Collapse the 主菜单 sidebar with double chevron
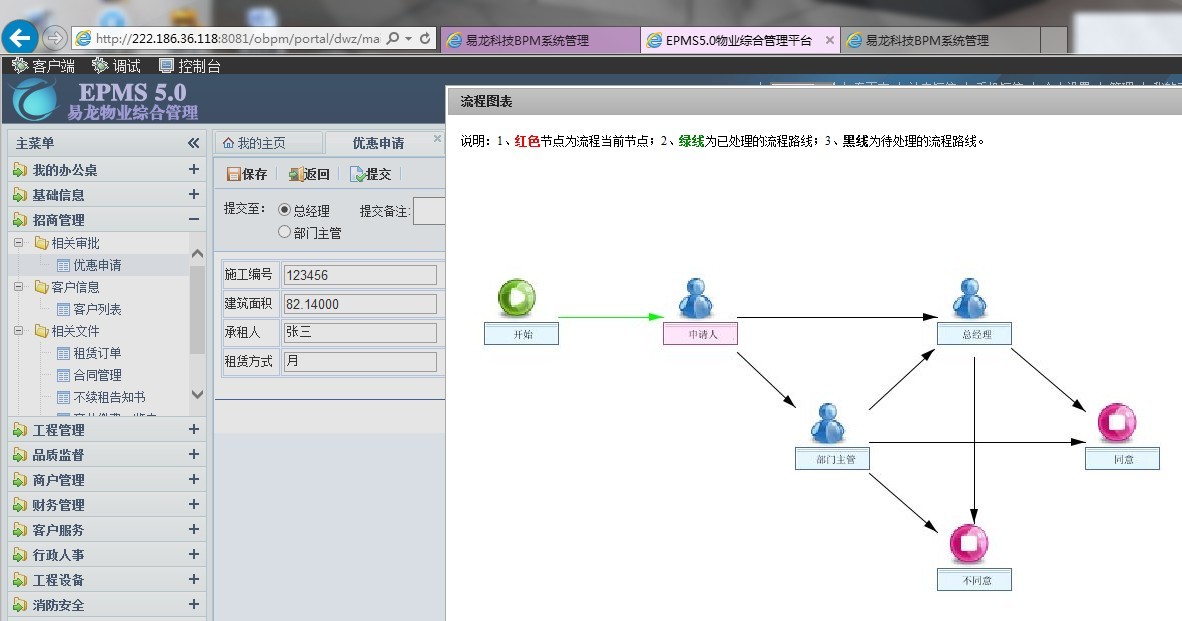 click(194, 142)
